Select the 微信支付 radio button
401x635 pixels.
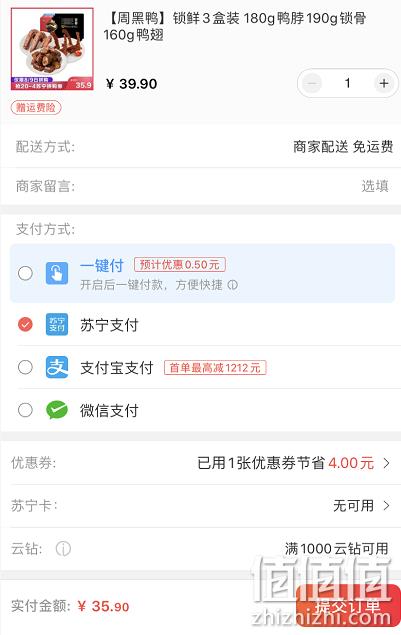pos(25,410)
